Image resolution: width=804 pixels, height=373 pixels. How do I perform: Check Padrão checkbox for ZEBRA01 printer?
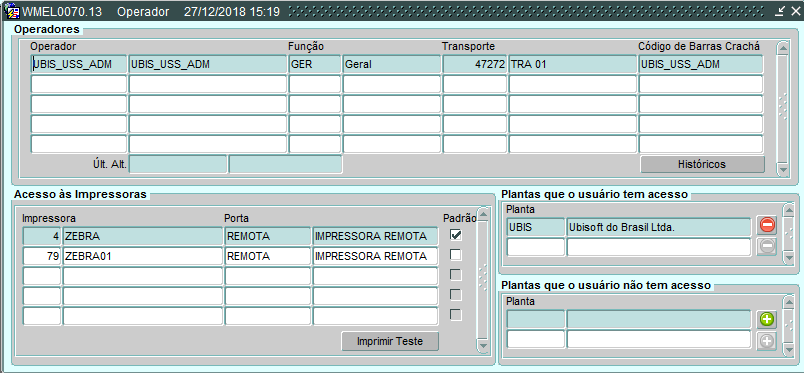pos(456,254)
